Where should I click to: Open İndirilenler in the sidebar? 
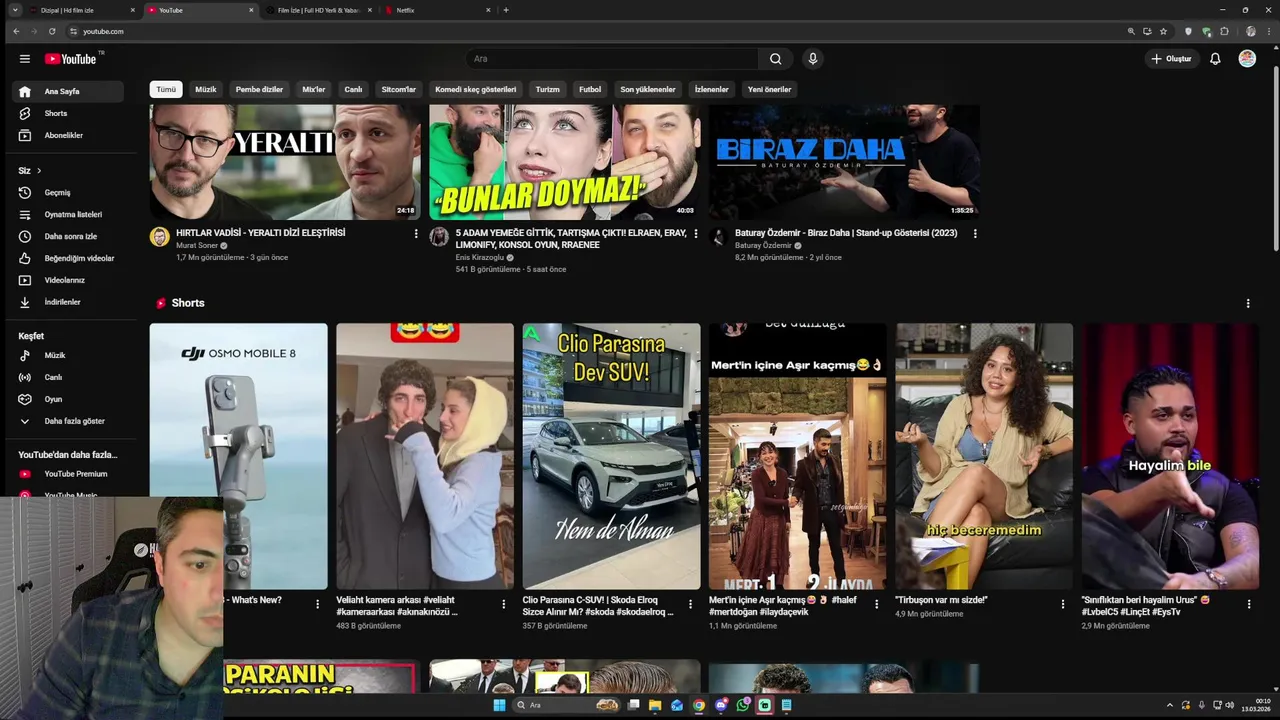[68, 302]
